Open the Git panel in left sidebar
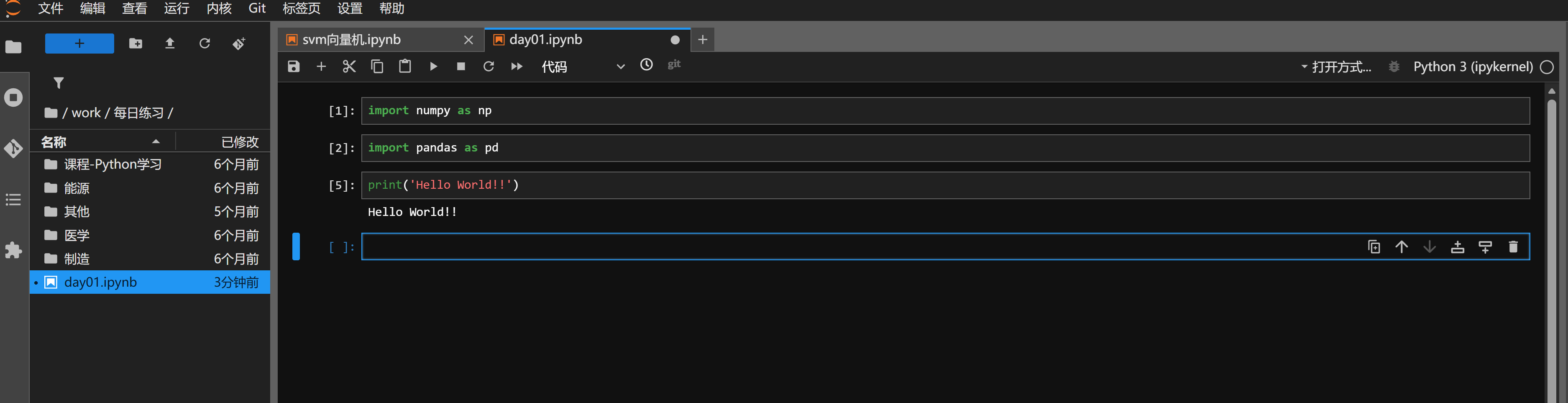Viewport: 1568px width, 403px height. [x=13, y=148]
